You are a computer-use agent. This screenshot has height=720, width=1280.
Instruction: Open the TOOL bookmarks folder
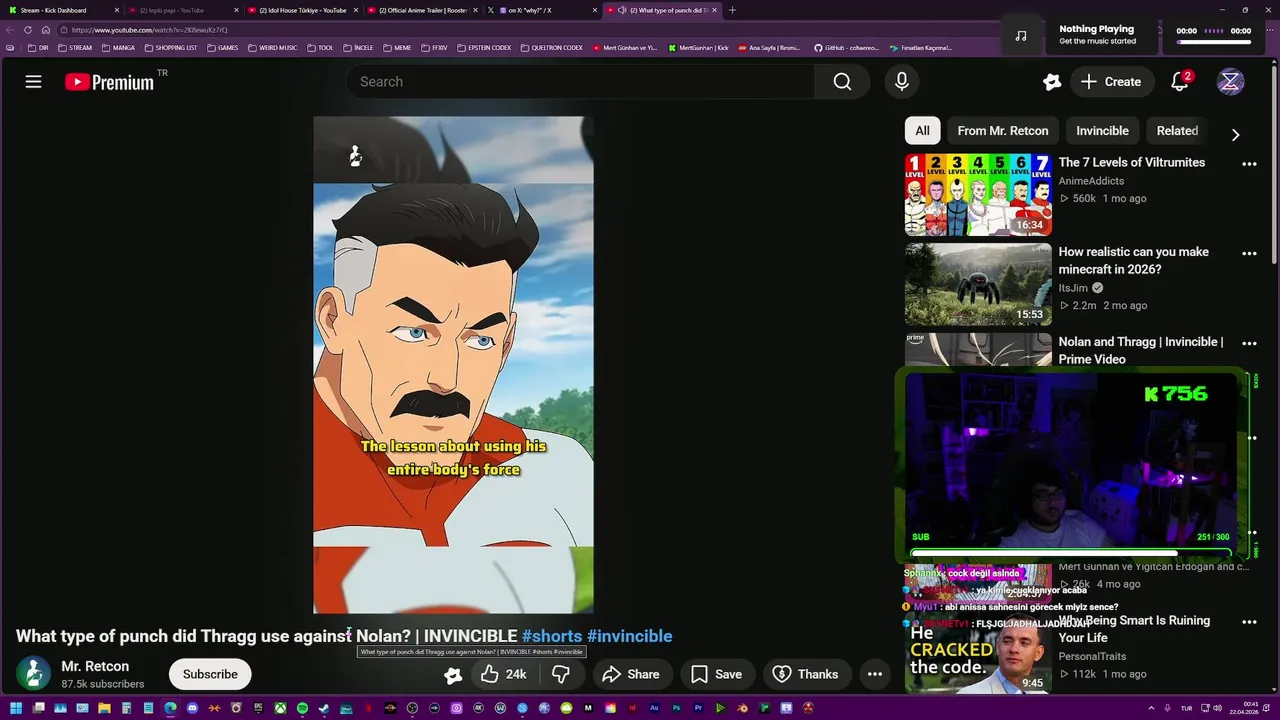320,48
